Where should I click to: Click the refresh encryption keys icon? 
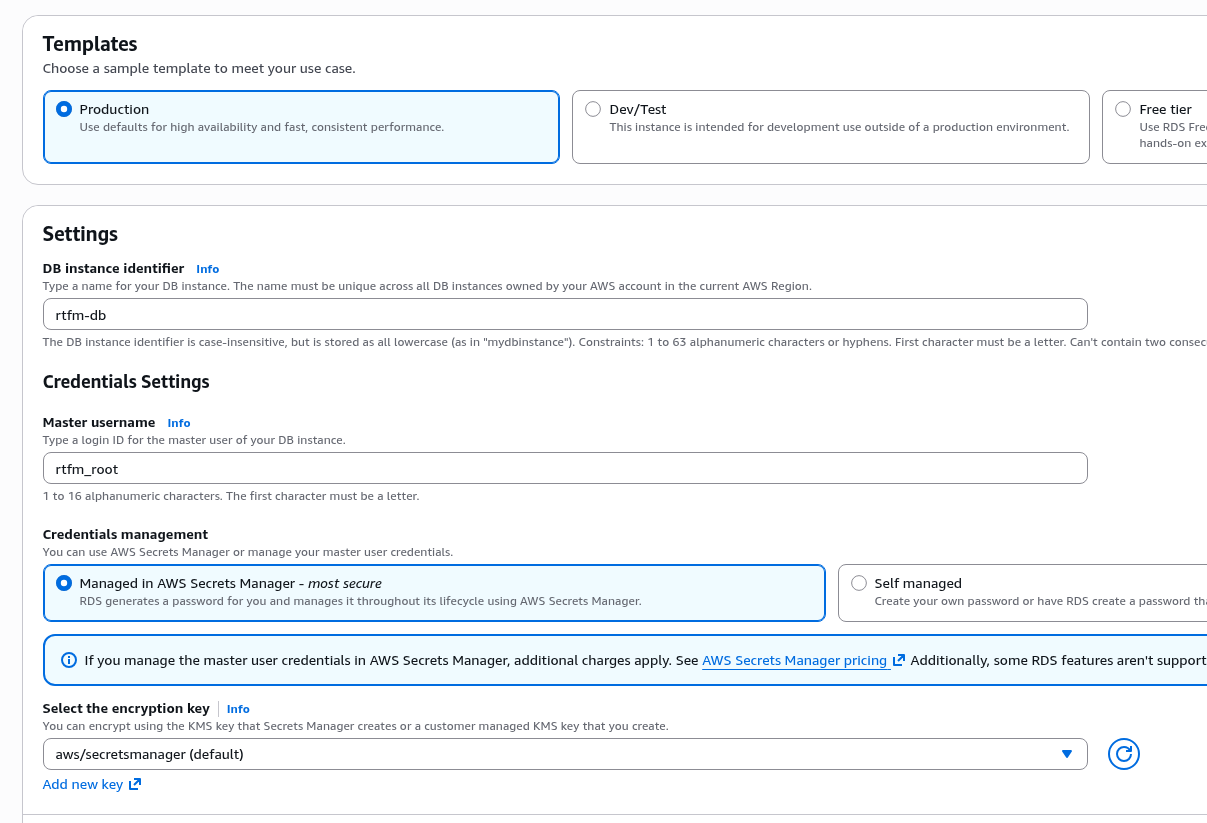1123,754
